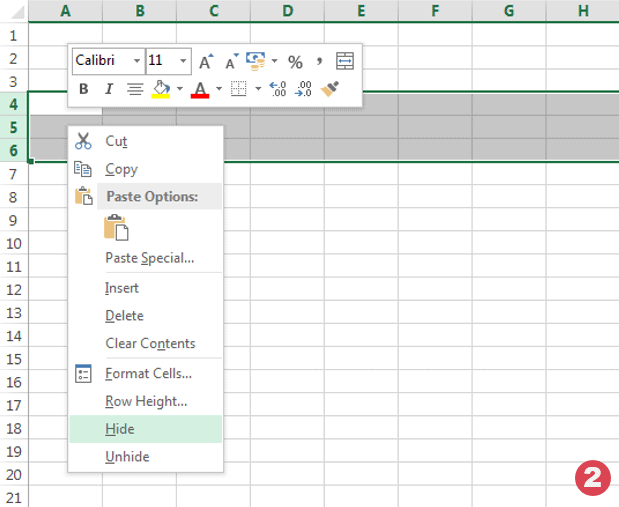Toggle Bold in the mini toolbar
This screenshot has width=619, height=507.
[x=83, y=89]
